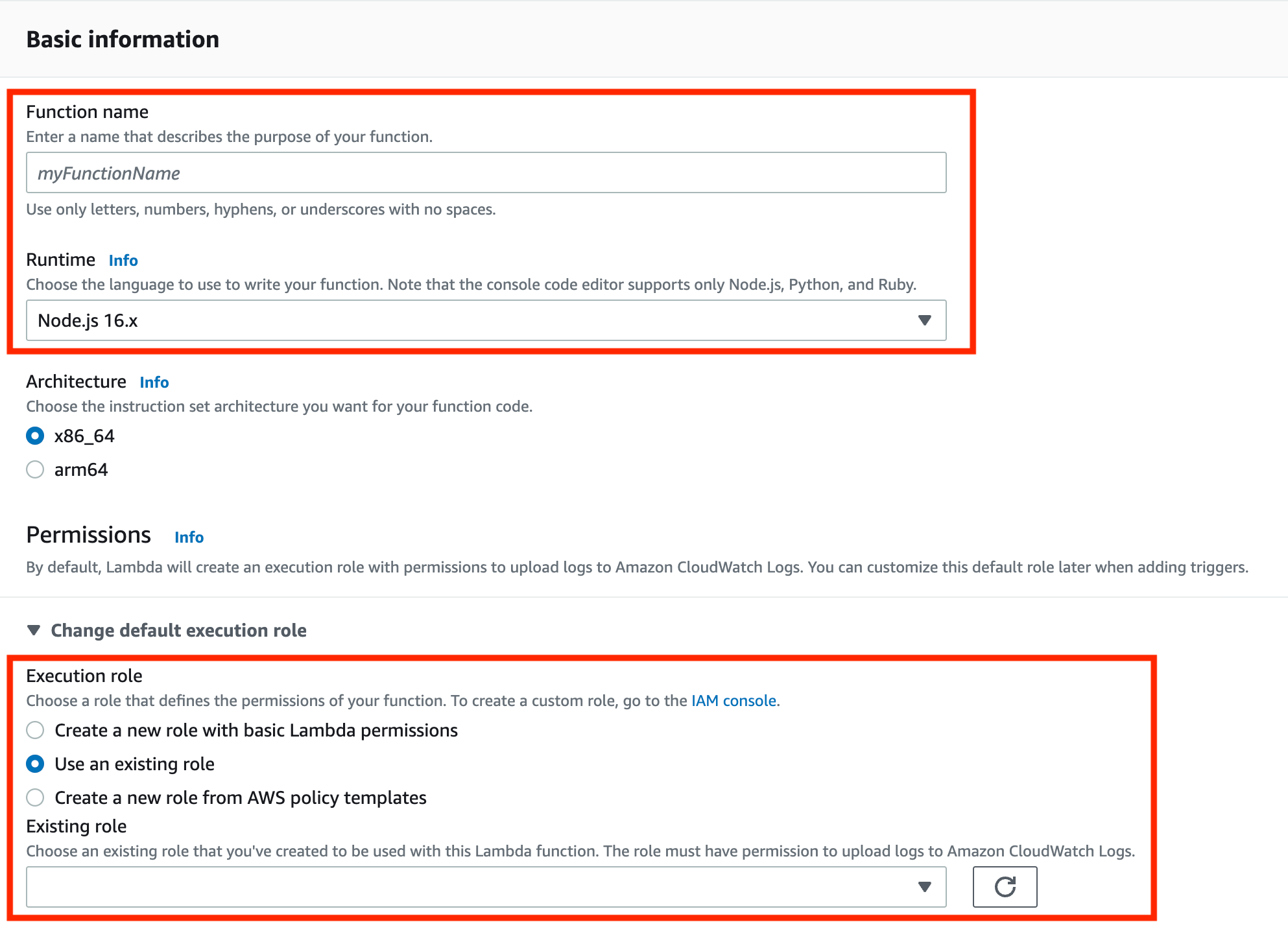Open the Info link next to Architecture

(154, 383)
